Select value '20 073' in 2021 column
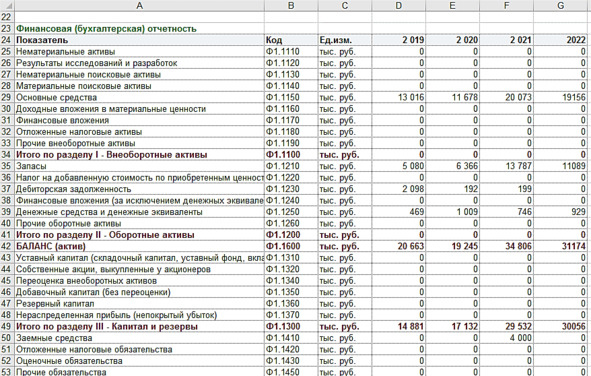This screenshot has width=591, height=376. coord(507,97)
